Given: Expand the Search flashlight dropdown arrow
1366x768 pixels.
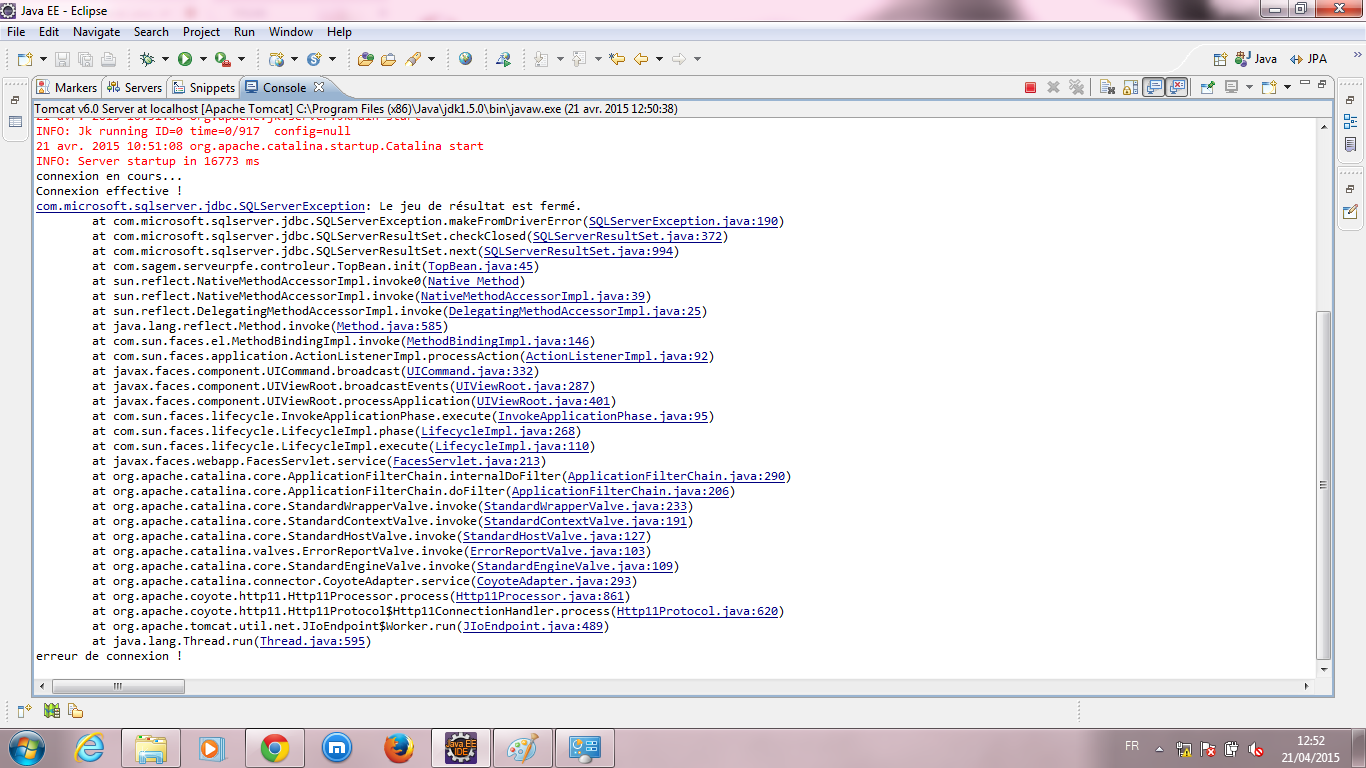Looking at the screenshot, I should [431, 59].
